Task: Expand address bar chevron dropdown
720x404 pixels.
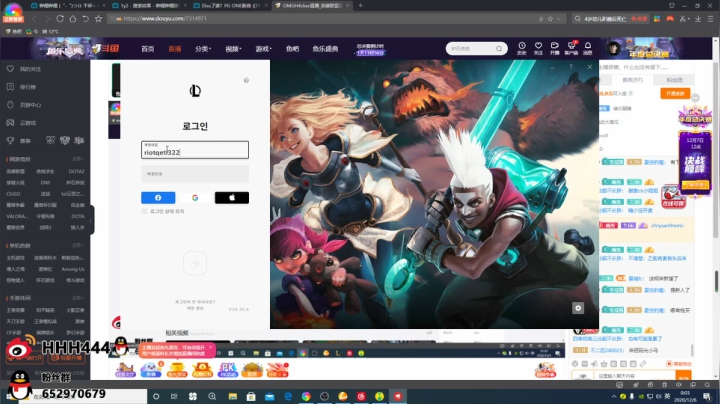Action: pos(559,19)
